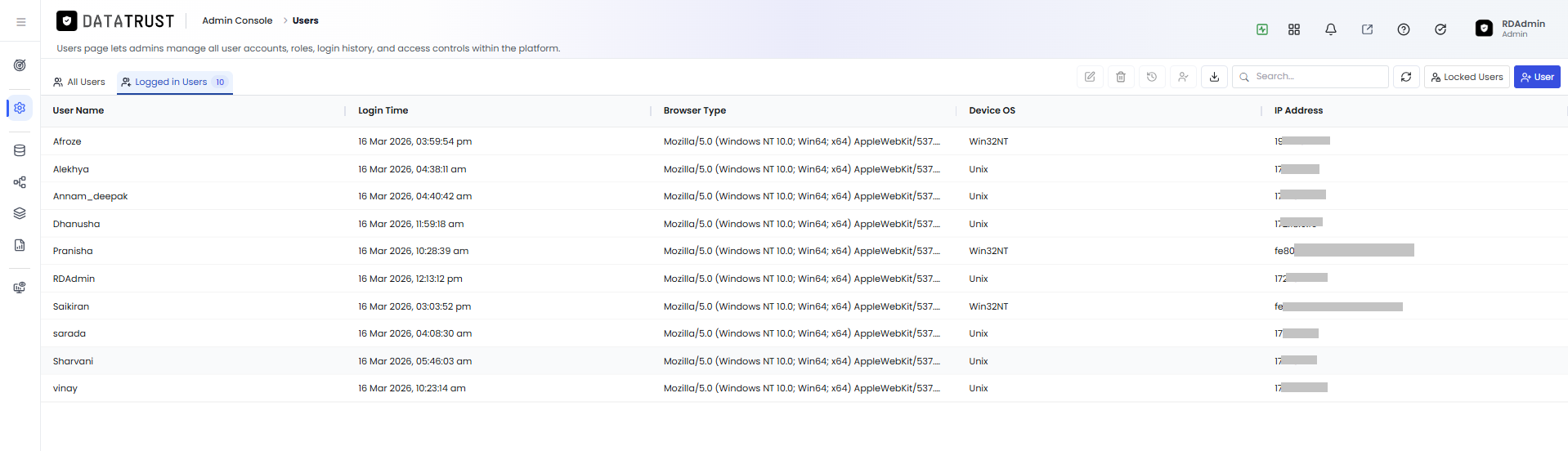Open the stacked layers icon in the sidebar
Viewport: 1568px width, 451px height.
point(20,213)
